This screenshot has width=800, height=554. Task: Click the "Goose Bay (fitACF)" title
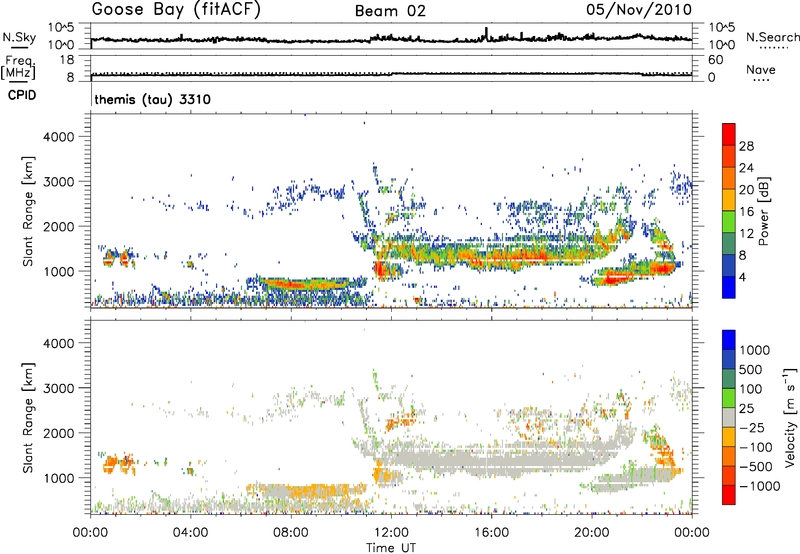click(176, 10)
